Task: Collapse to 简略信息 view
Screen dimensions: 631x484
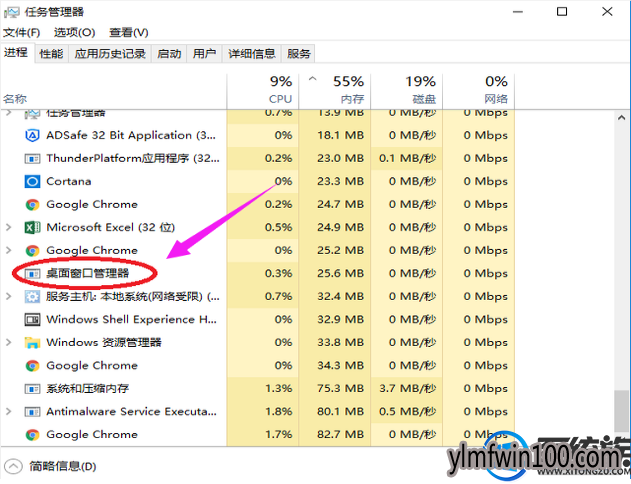Action: coord(51,466)
